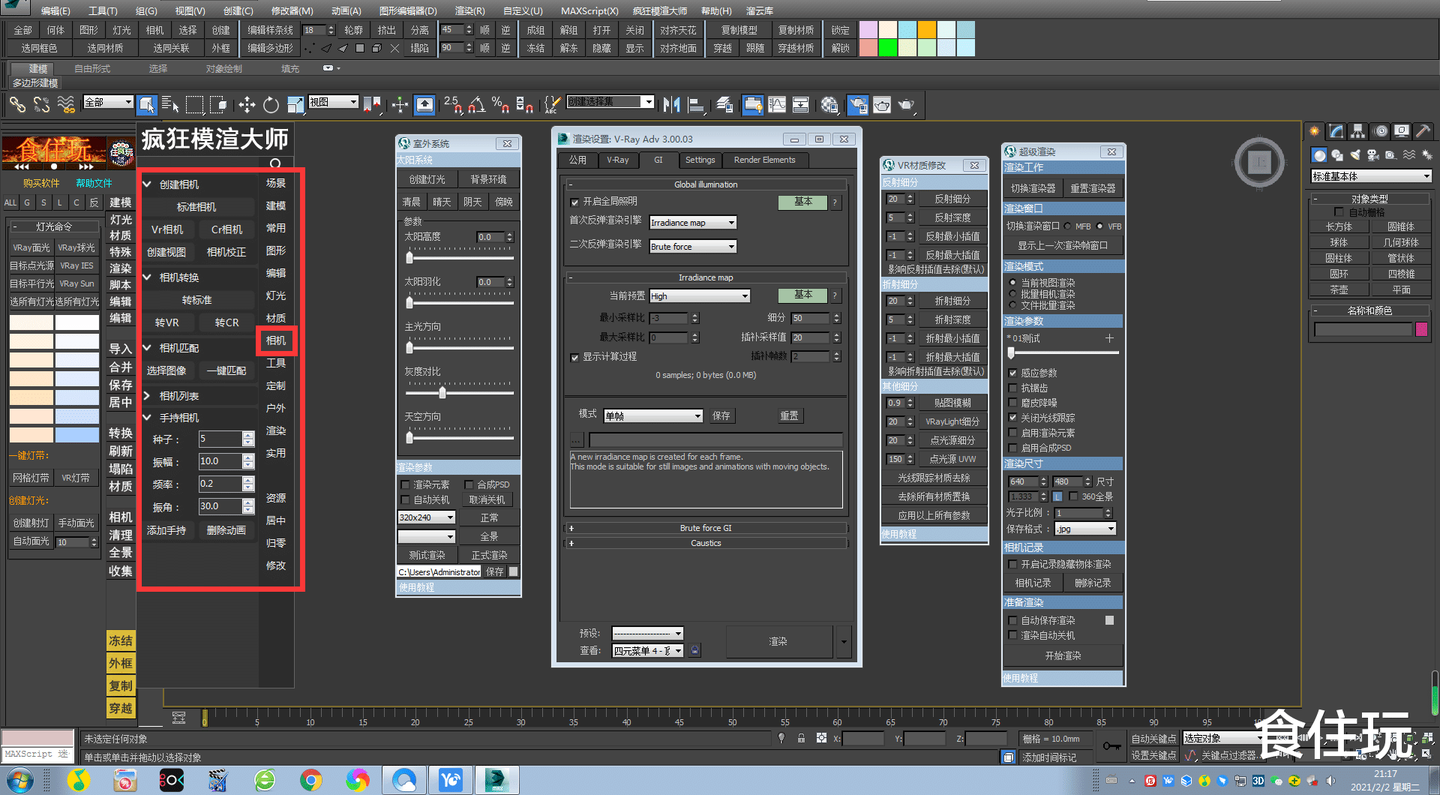1440x795 pixels.
Task: Collapse the 创建相机 section
Action: [x=147, y=185]
